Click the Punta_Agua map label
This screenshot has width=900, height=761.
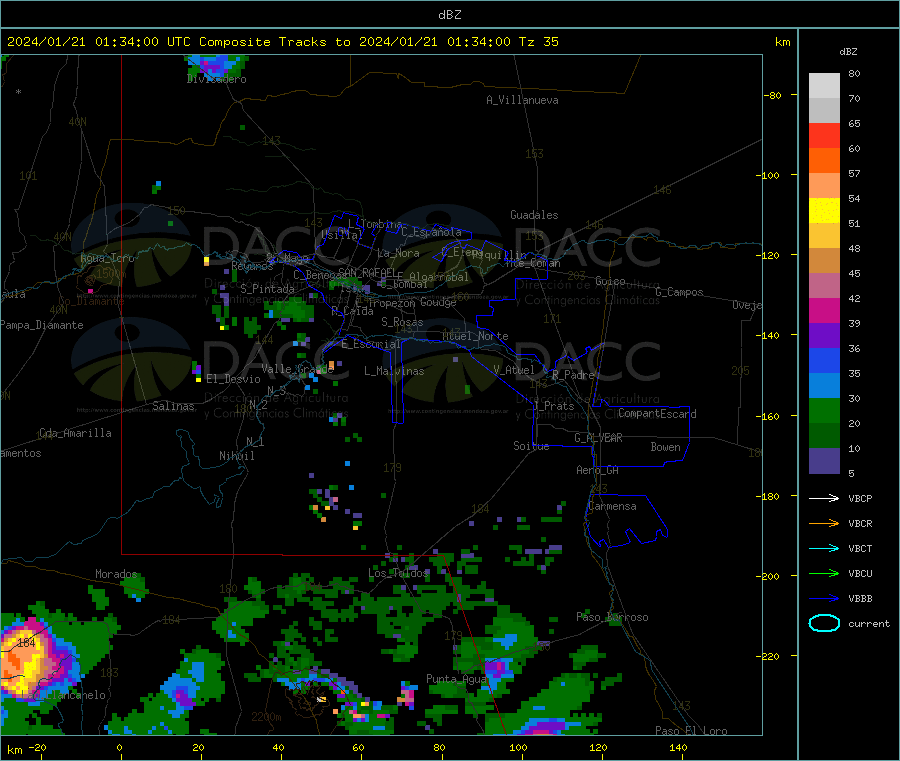[x=456, y=679]
